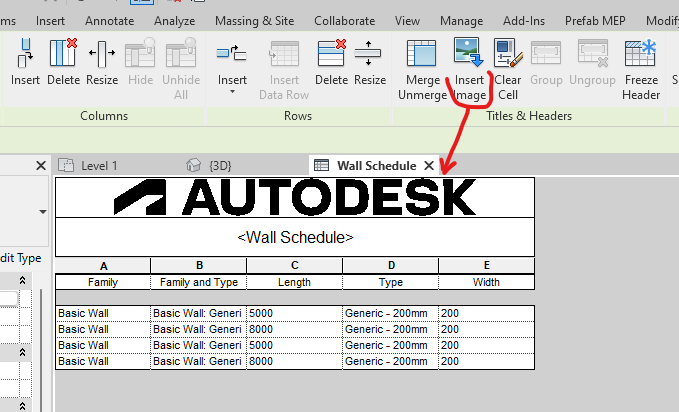
Task: Click the Width header cell
Action: (486, 282)
